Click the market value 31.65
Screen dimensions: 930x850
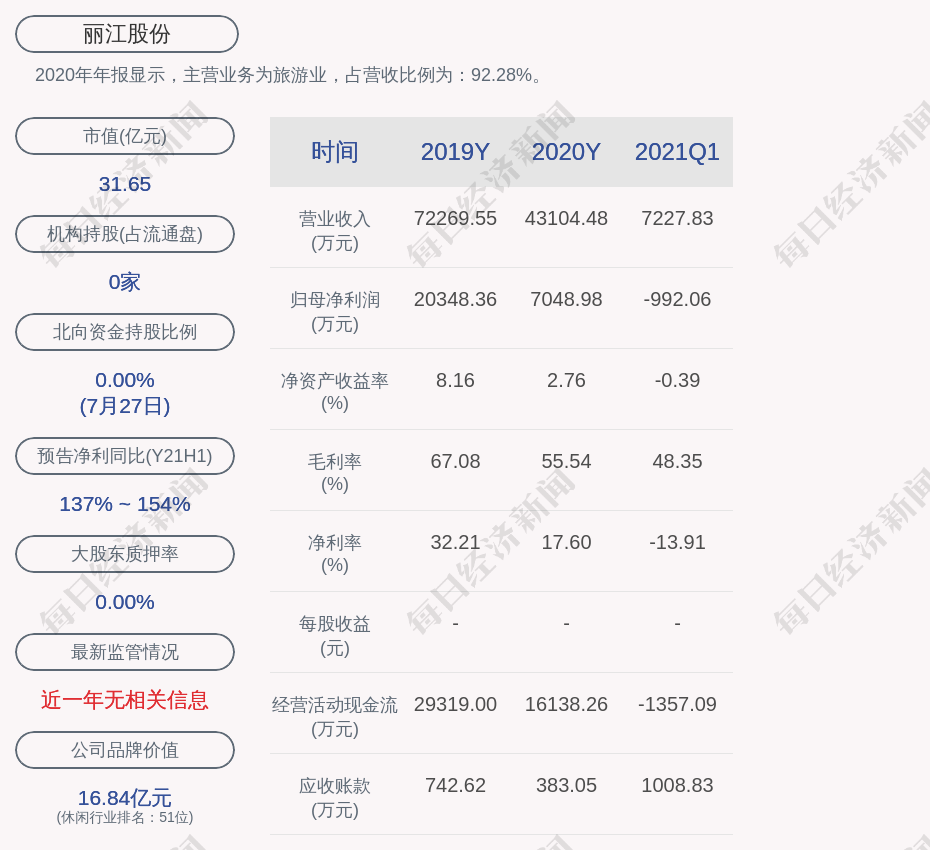click(125, 184)
